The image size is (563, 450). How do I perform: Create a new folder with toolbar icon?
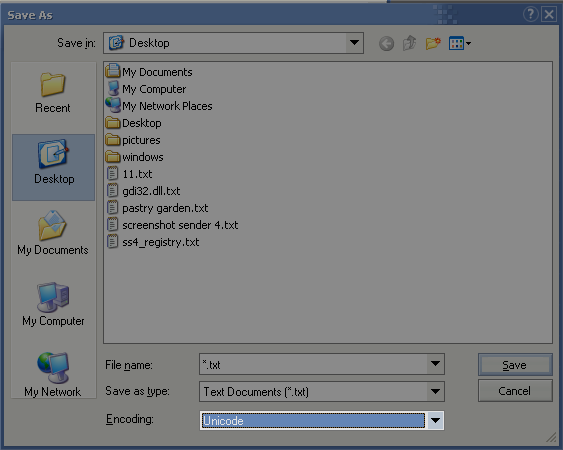433,43
